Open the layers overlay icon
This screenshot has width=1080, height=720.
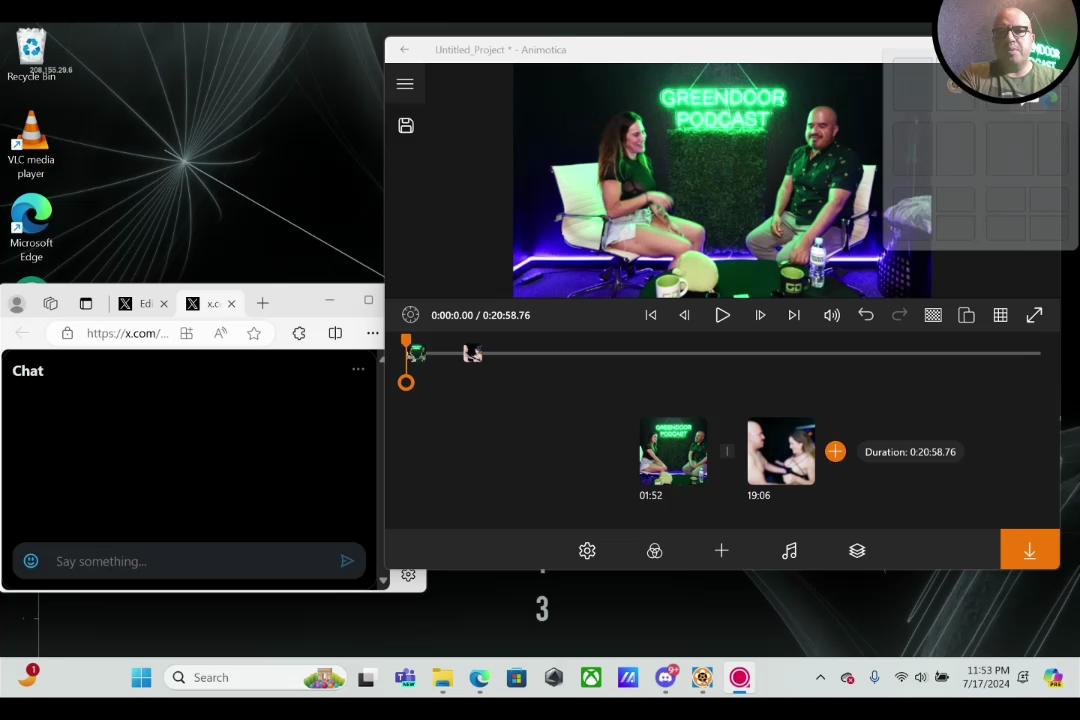857,551
